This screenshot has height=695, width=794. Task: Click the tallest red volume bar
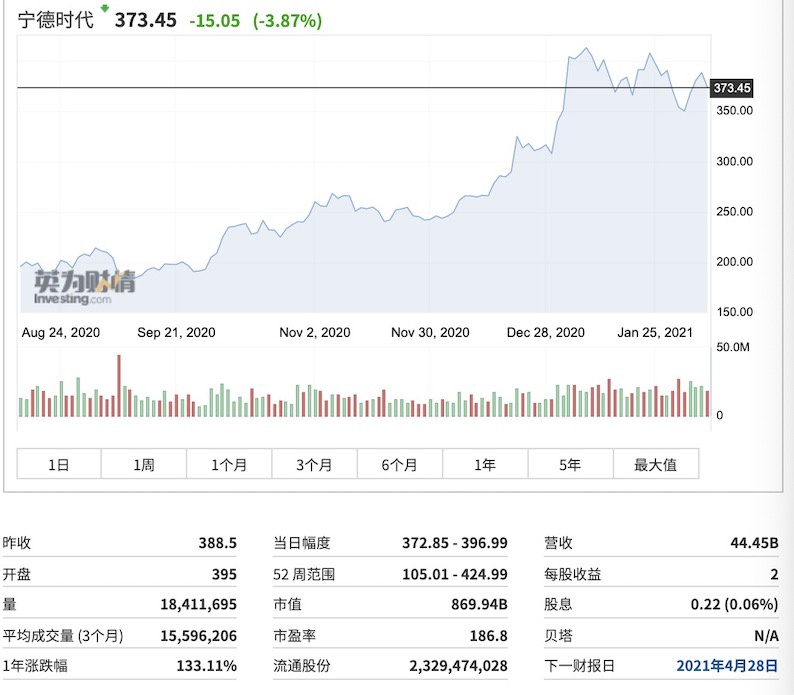point(118,386)
